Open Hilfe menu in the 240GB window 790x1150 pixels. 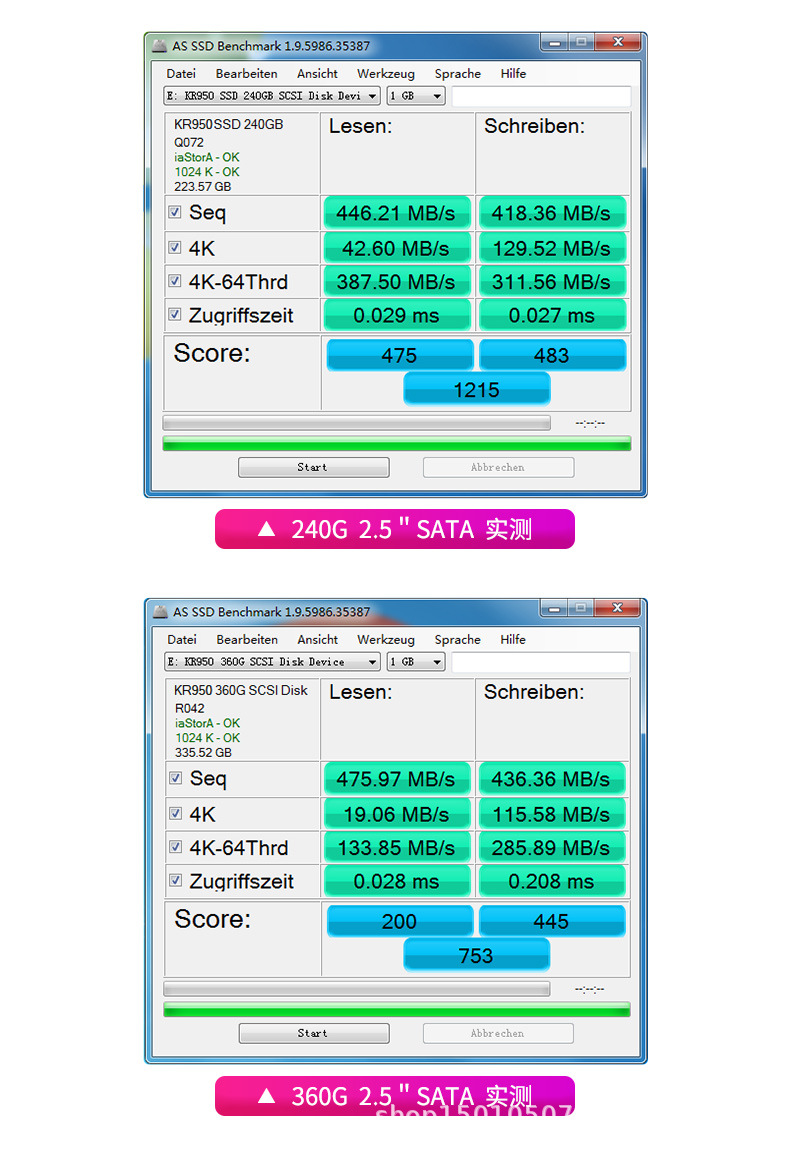[x=513, y=73]
